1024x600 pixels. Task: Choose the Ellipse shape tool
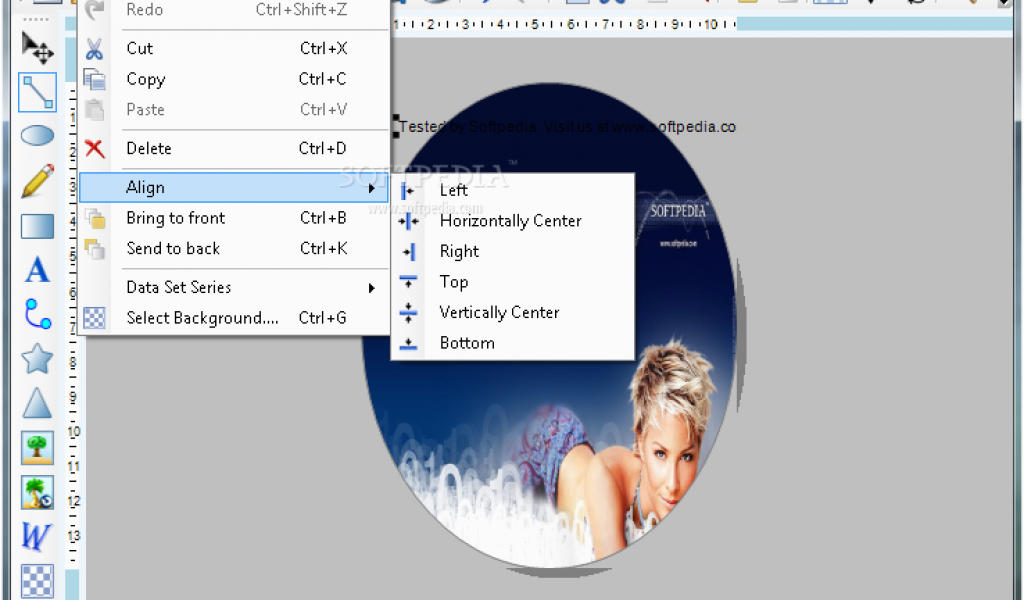pyautogui.click(x=37, y=136)
